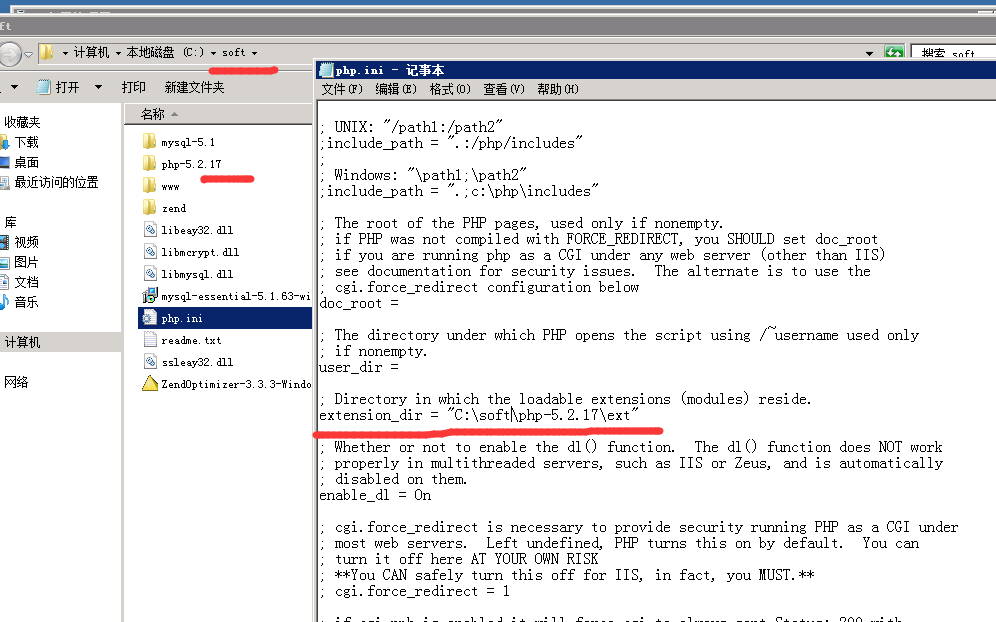Select the php.ini file in list
996x622 pixels.
(181, 318)
